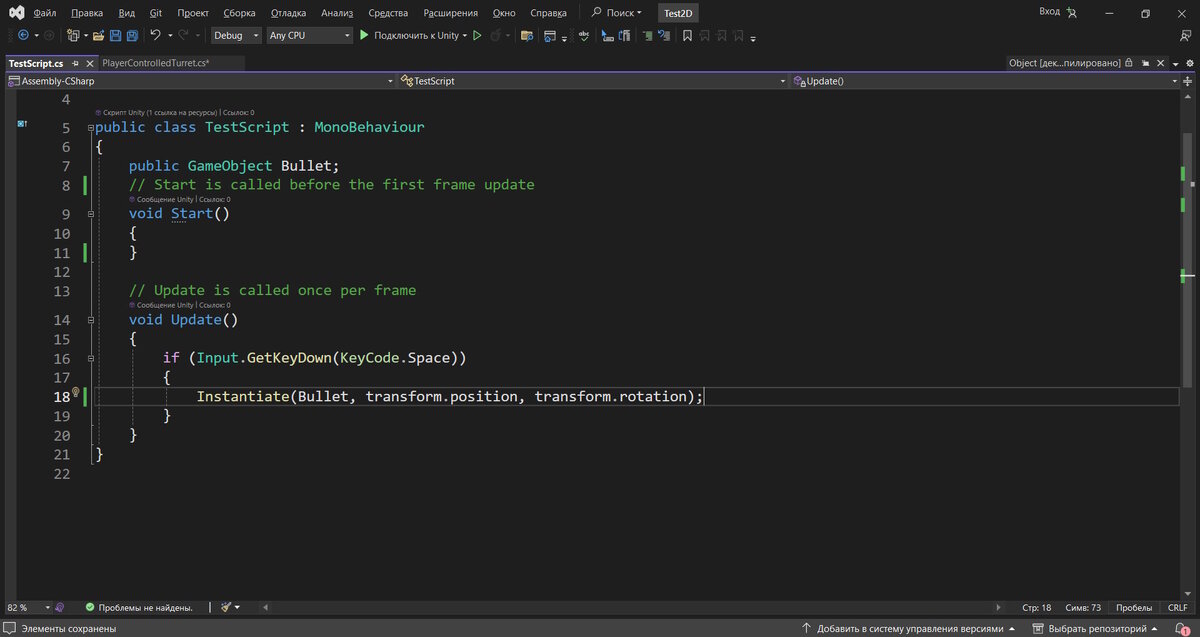The image size is (1200, 637).
Task: Click the Поиск search button
Action: [617, 13]
